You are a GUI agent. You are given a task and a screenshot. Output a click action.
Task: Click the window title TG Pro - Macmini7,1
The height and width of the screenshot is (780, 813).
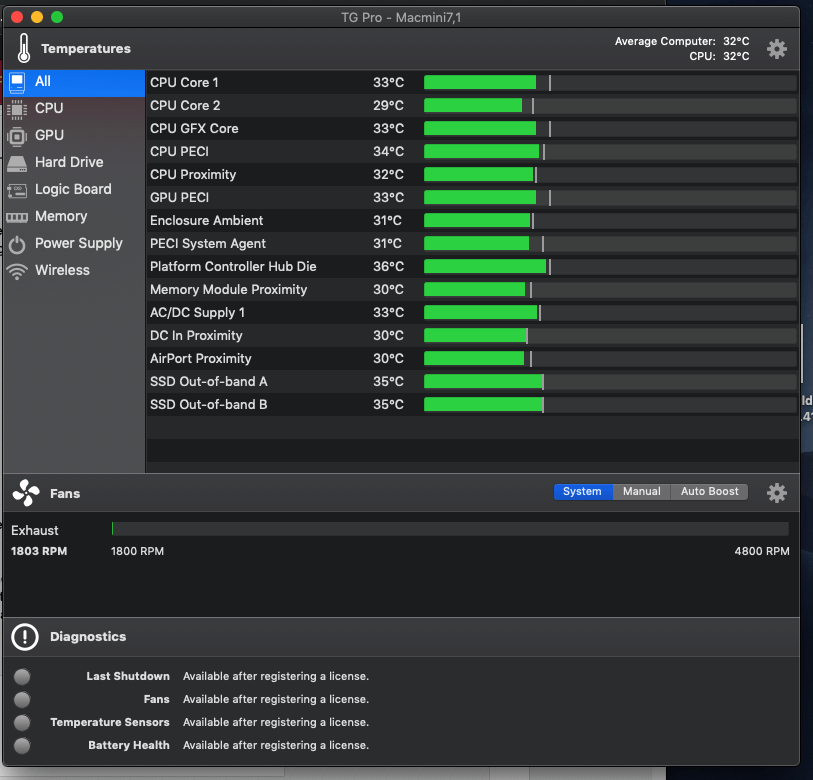click(401, 18)
